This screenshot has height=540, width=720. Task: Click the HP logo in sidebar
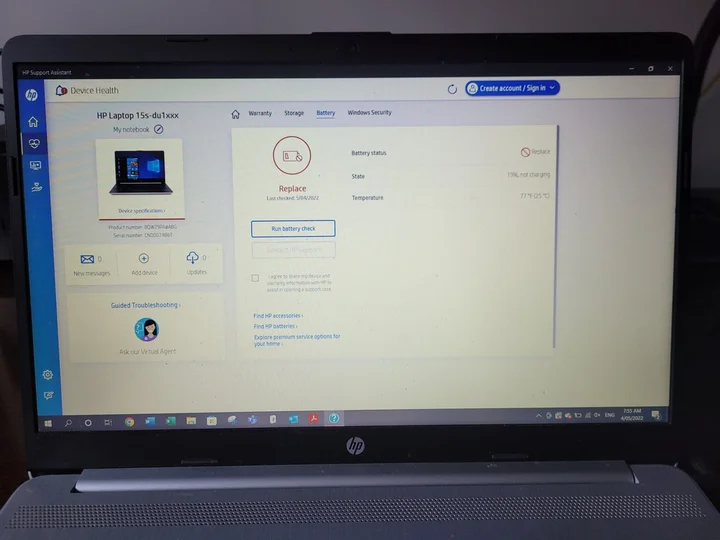point(32,95)
